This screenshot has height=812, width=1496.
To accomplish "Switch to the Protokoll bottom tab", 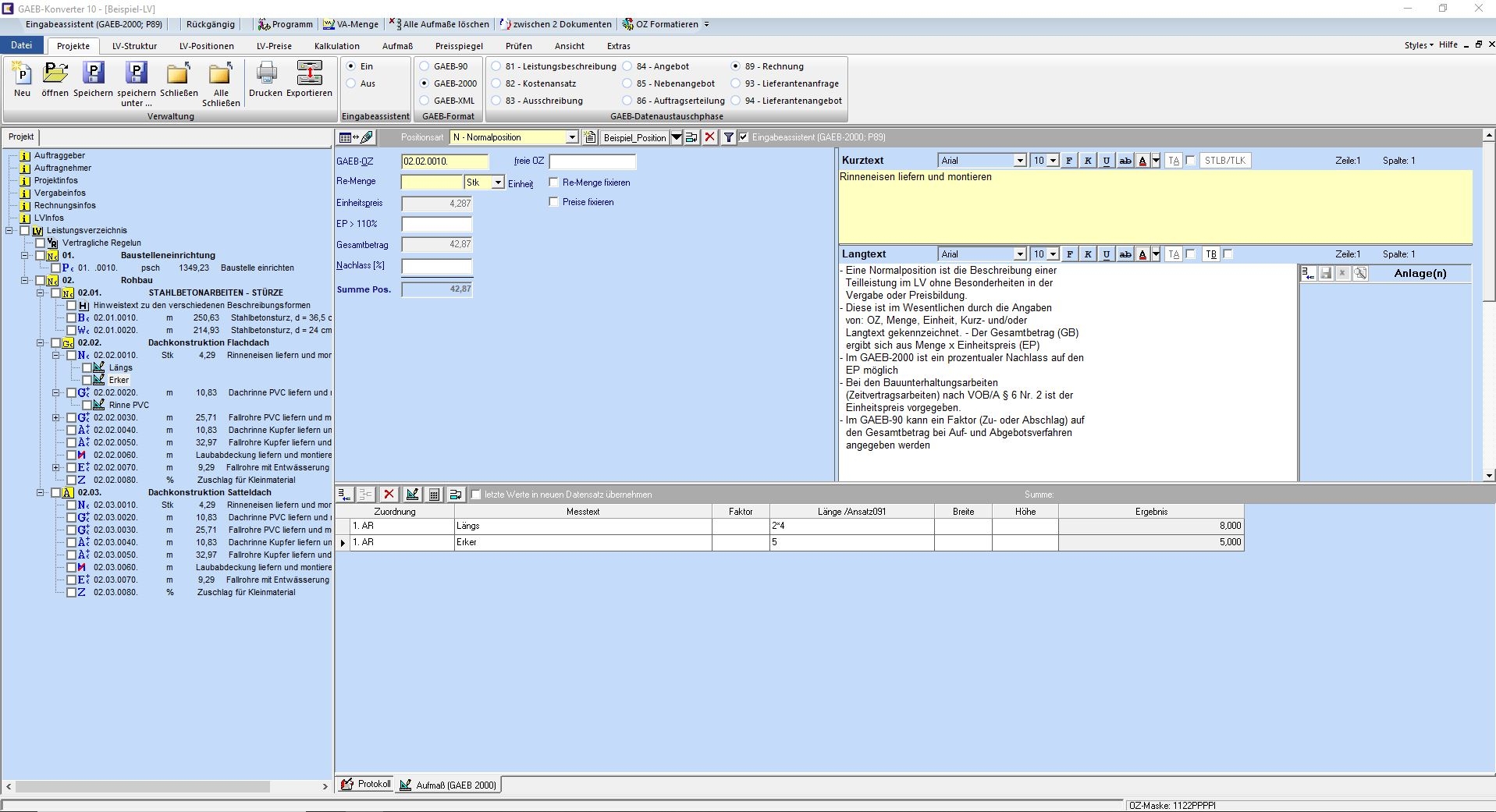I will tap(366, 784).
